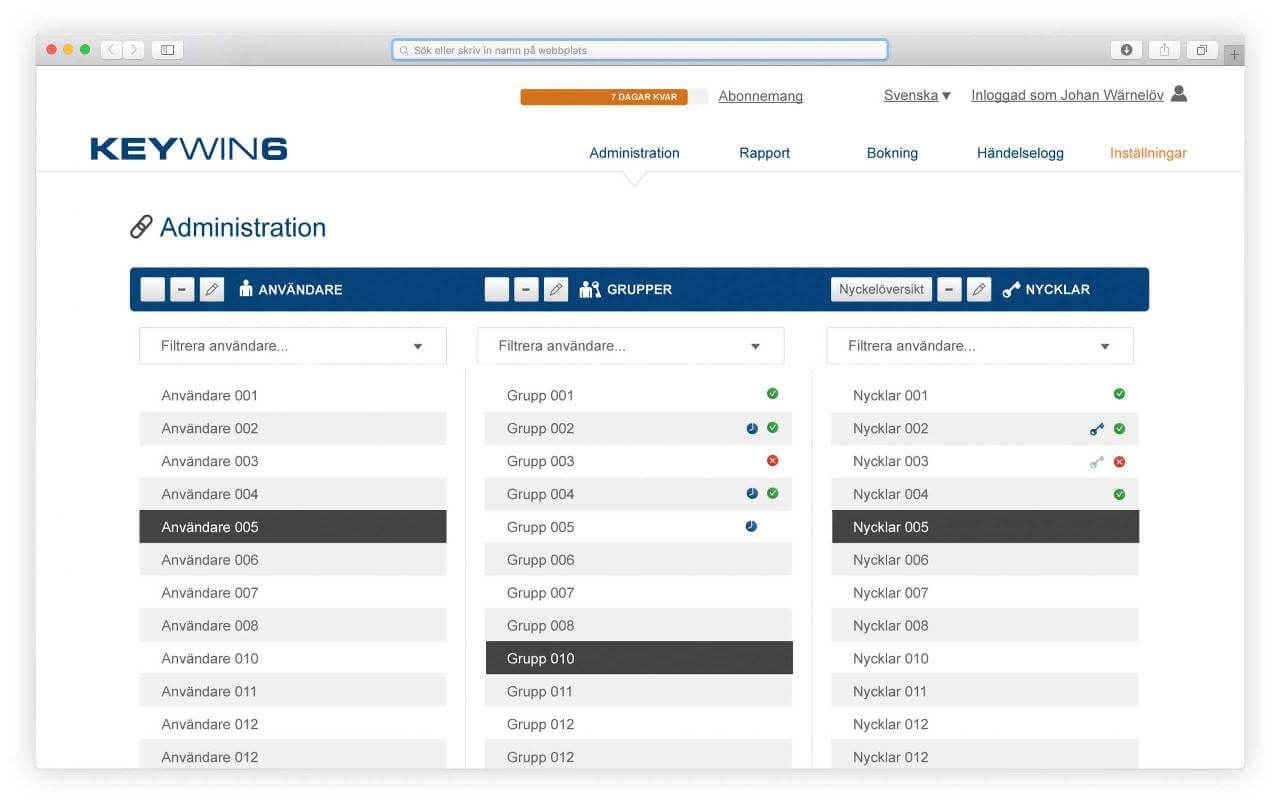
Task: Select Grupp 008 in the list
Action: coord(639,625)
